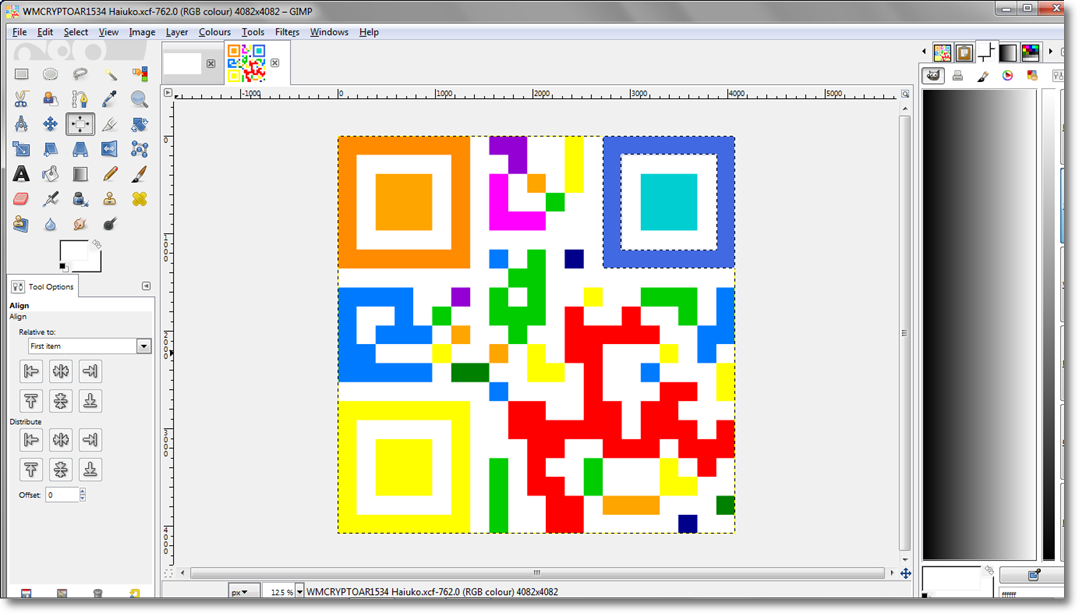1080x615 pixels.
Task: Click right dock tab-scroll left arrow
Action: click(x=924, y=52)
